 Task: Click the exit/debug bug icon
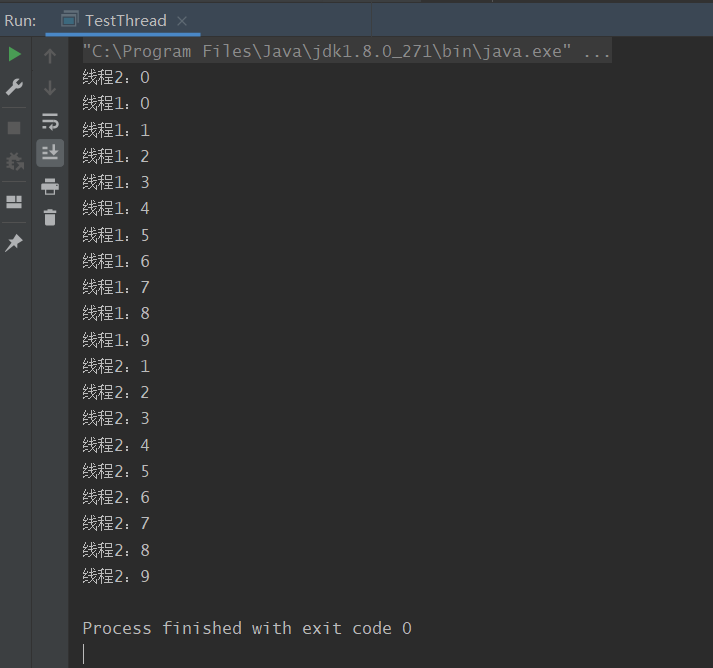[15, 161]
